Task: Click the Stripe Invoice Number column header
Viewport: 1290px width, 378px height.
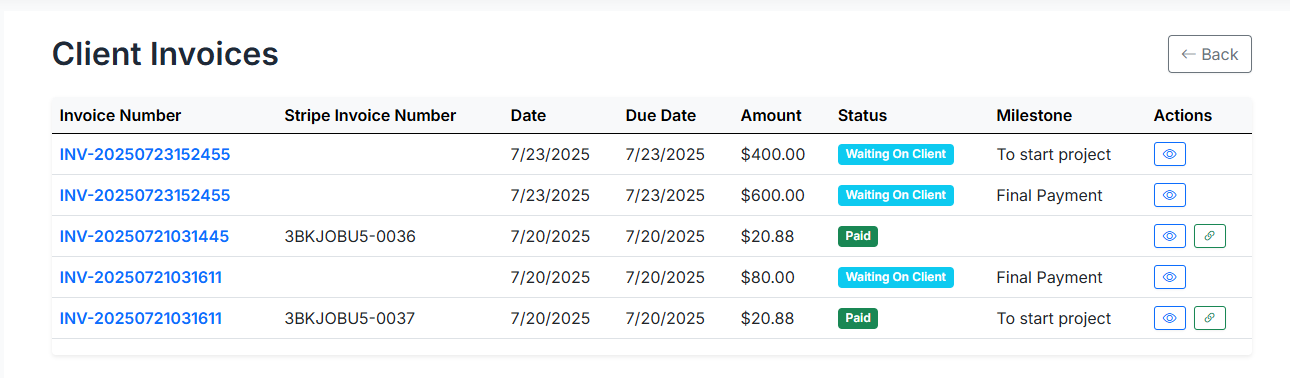Action: point(370,115)
